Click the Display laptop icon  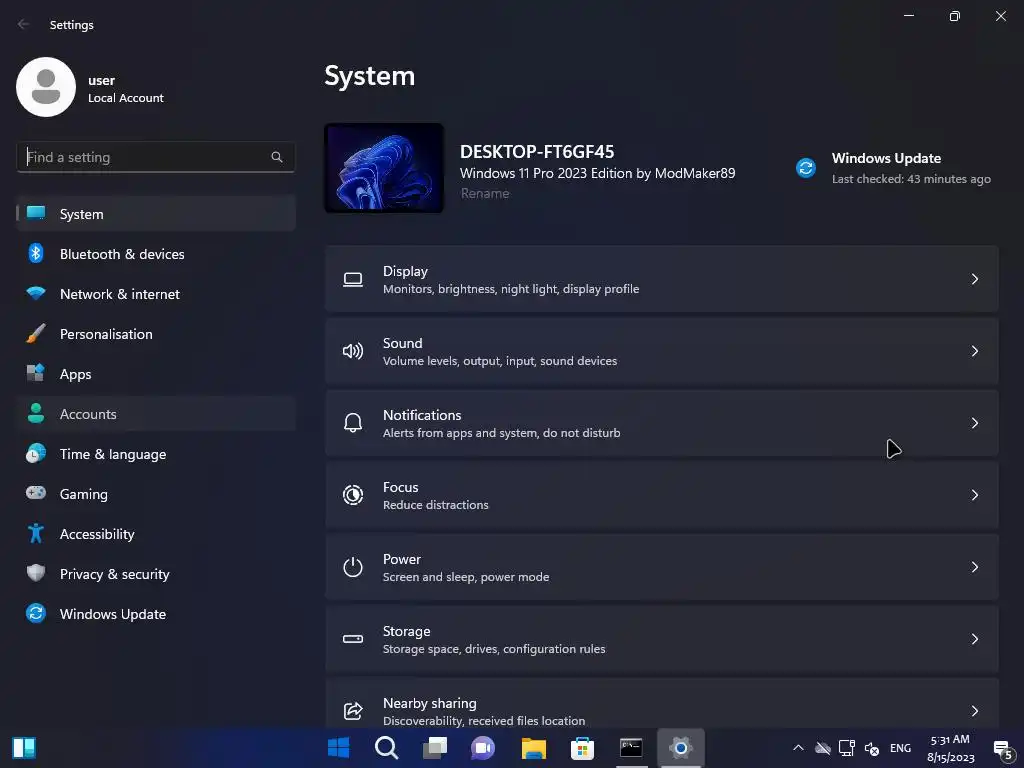(x=353, y=280)
